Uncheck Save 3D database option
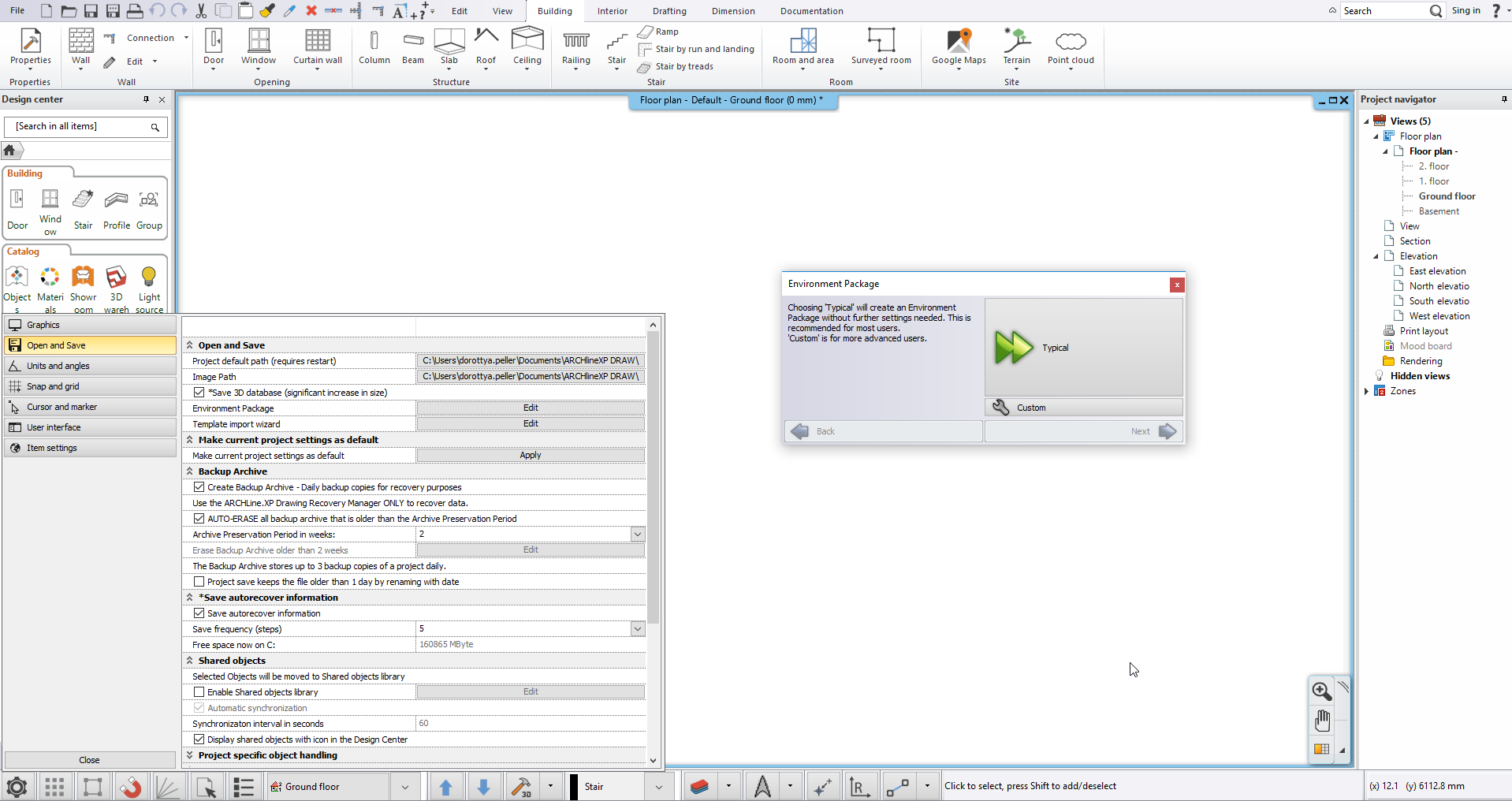Screen dimensions: 1512x801 (x=199, y=392)
